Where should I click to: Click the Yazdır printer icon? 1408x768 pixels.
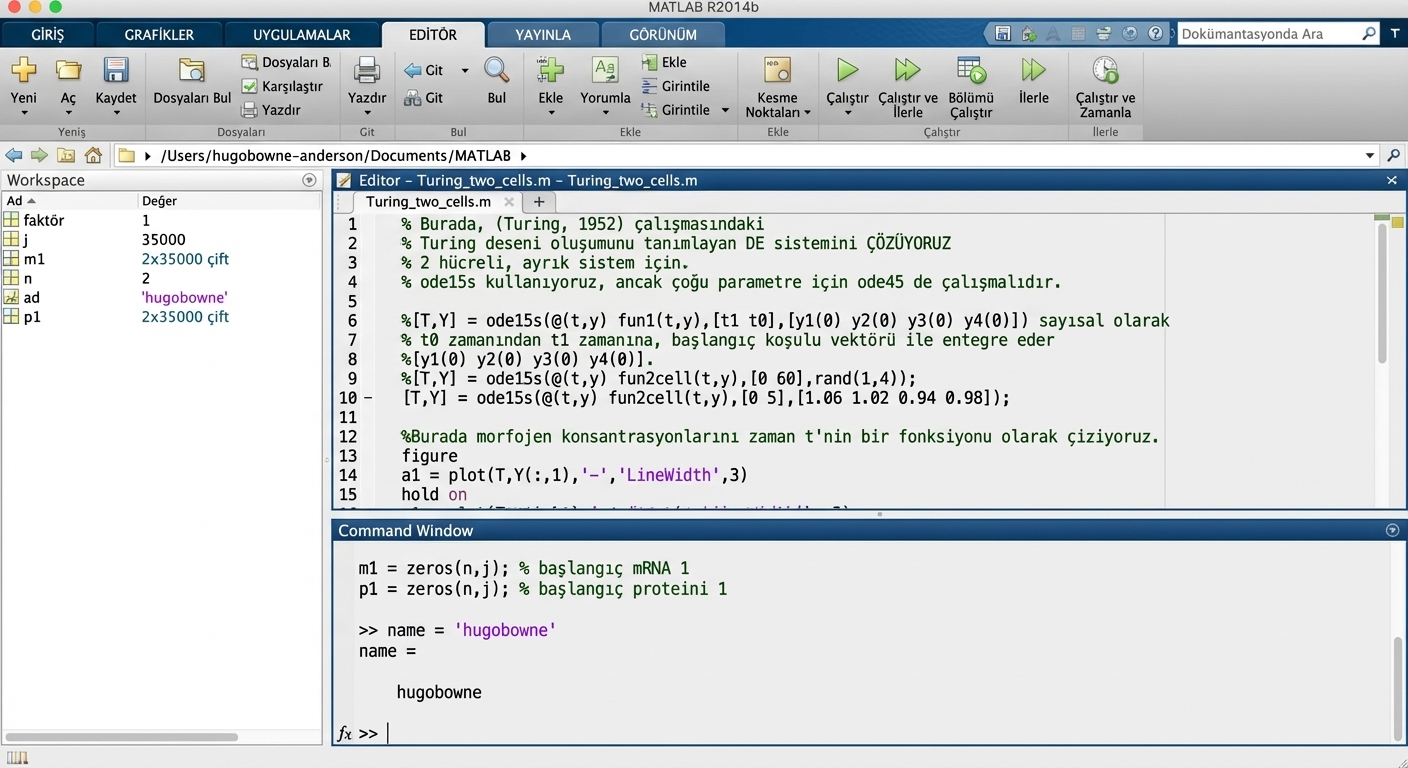pyautogui.click(x=366, y=72)
